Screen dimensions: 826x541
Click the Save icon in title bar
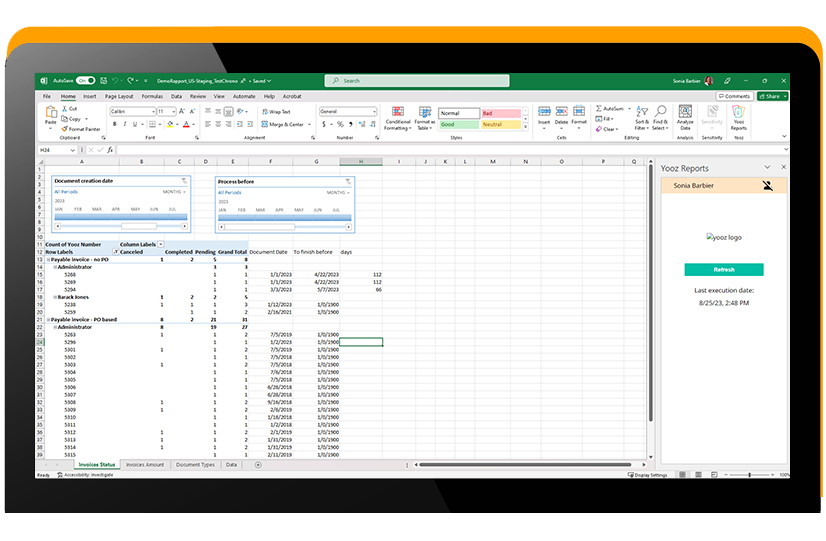pyautogui.click(x=103, y=81)
